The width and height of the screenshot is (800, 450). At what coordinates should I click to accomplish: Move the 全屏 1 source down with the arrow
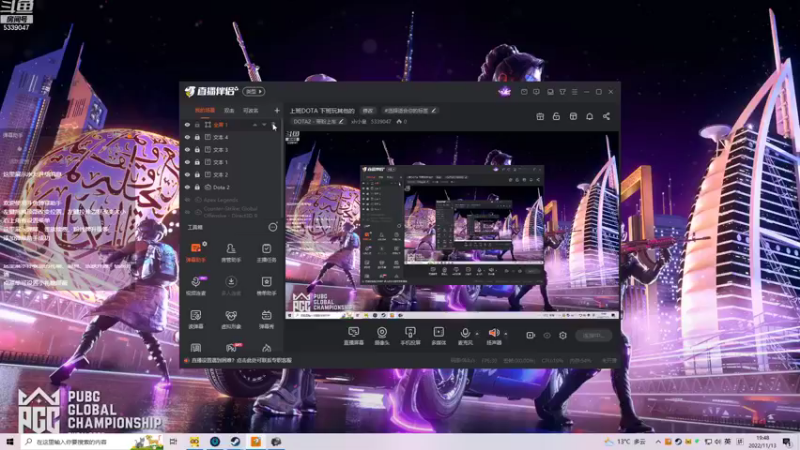click(x=264, y=125)
